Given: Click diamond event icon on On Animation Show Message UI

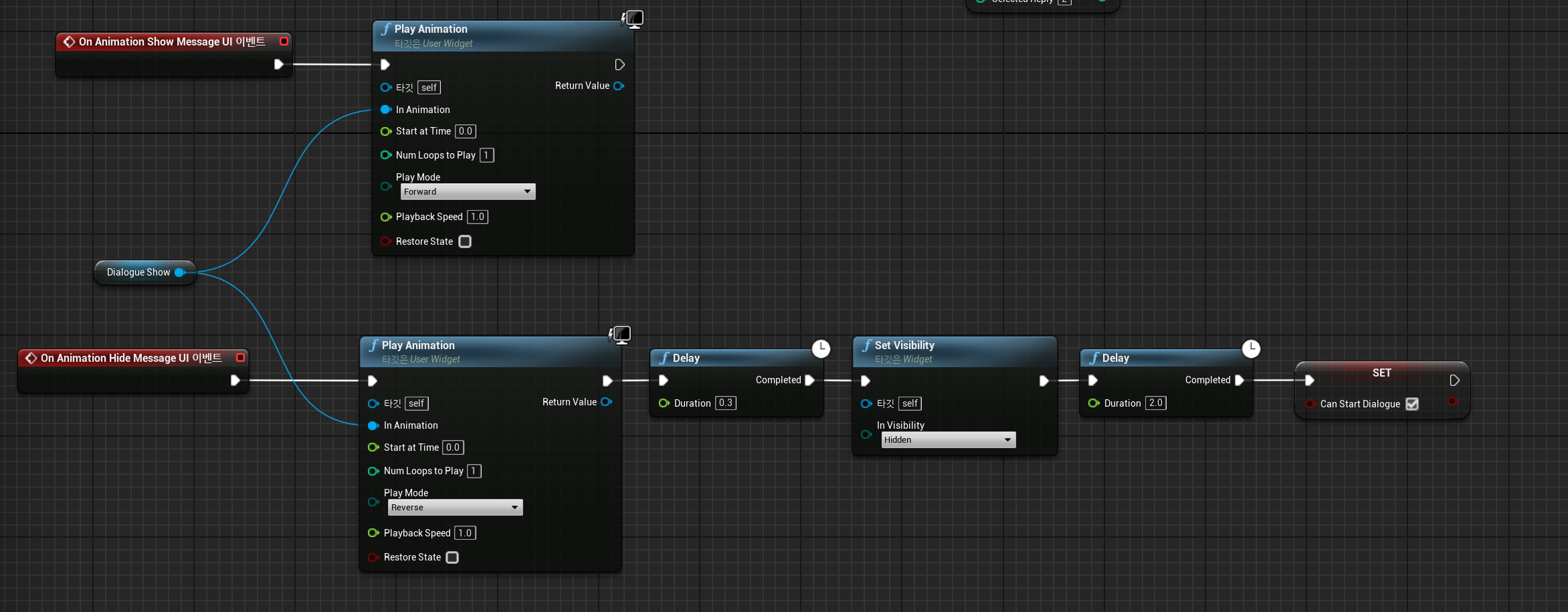Looking at the screenshot, I should click(69, 41).
